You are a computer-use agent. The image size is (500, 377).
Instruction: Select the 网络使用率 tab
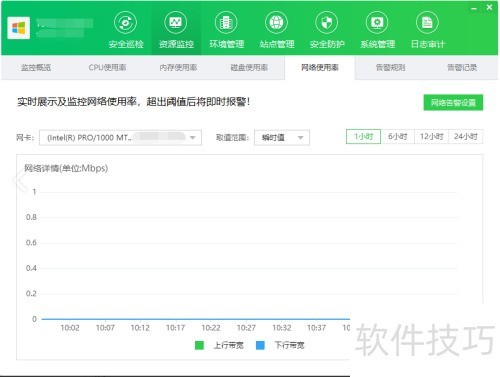click(320, 68)
